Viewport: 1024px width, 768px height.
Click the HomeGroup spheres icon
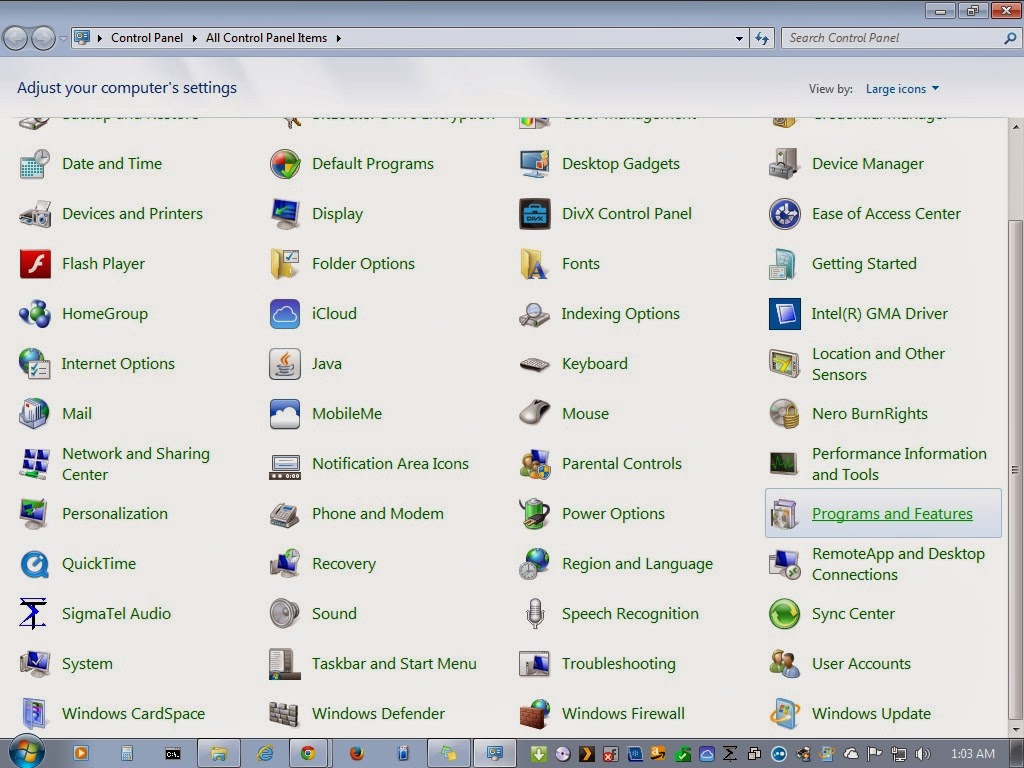click(35, 314)
